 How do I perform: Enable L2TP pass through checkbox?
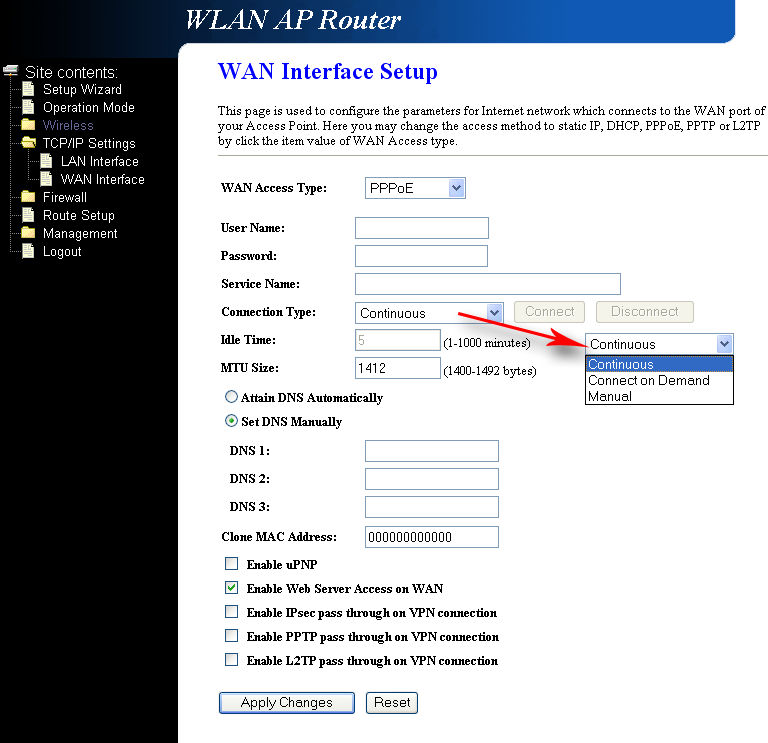[232, 660]
